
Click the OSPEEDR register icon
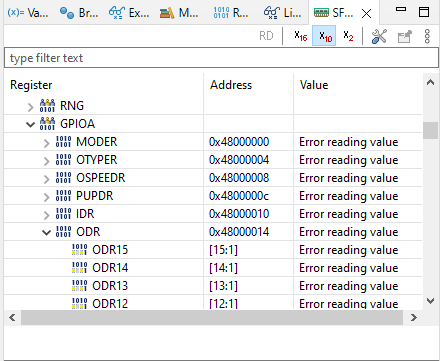coord(63,178)
